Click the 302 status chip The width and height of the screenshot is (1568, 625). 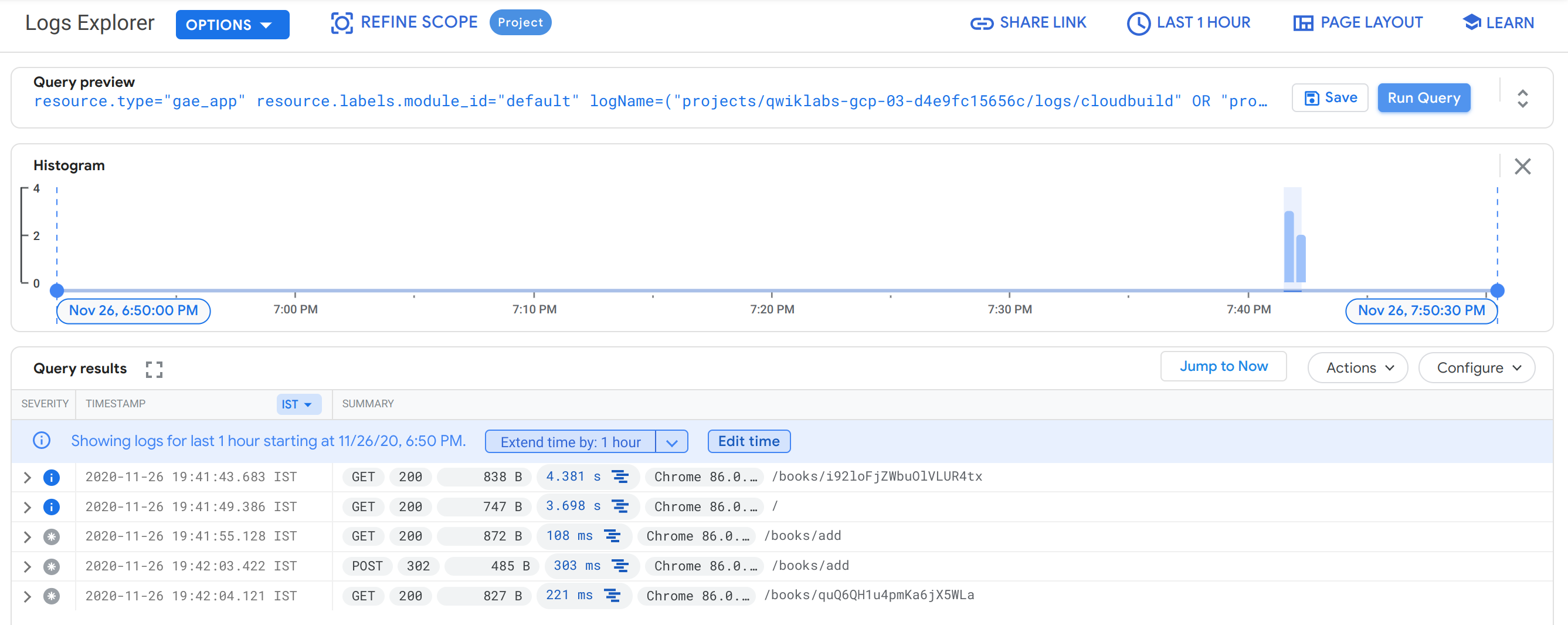(x=418, y=566)
